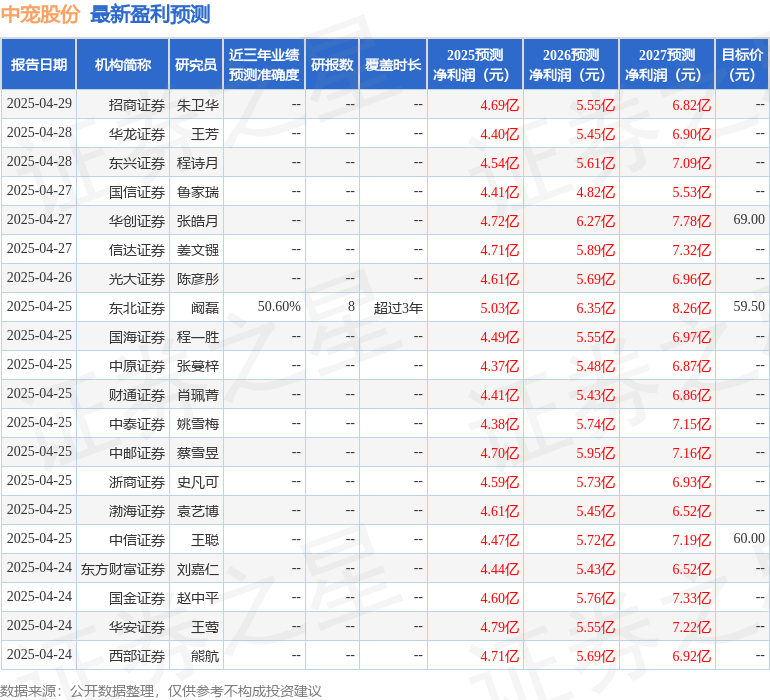Click researcher 熊航
The image size is (770, 700).
coord(205,656)
